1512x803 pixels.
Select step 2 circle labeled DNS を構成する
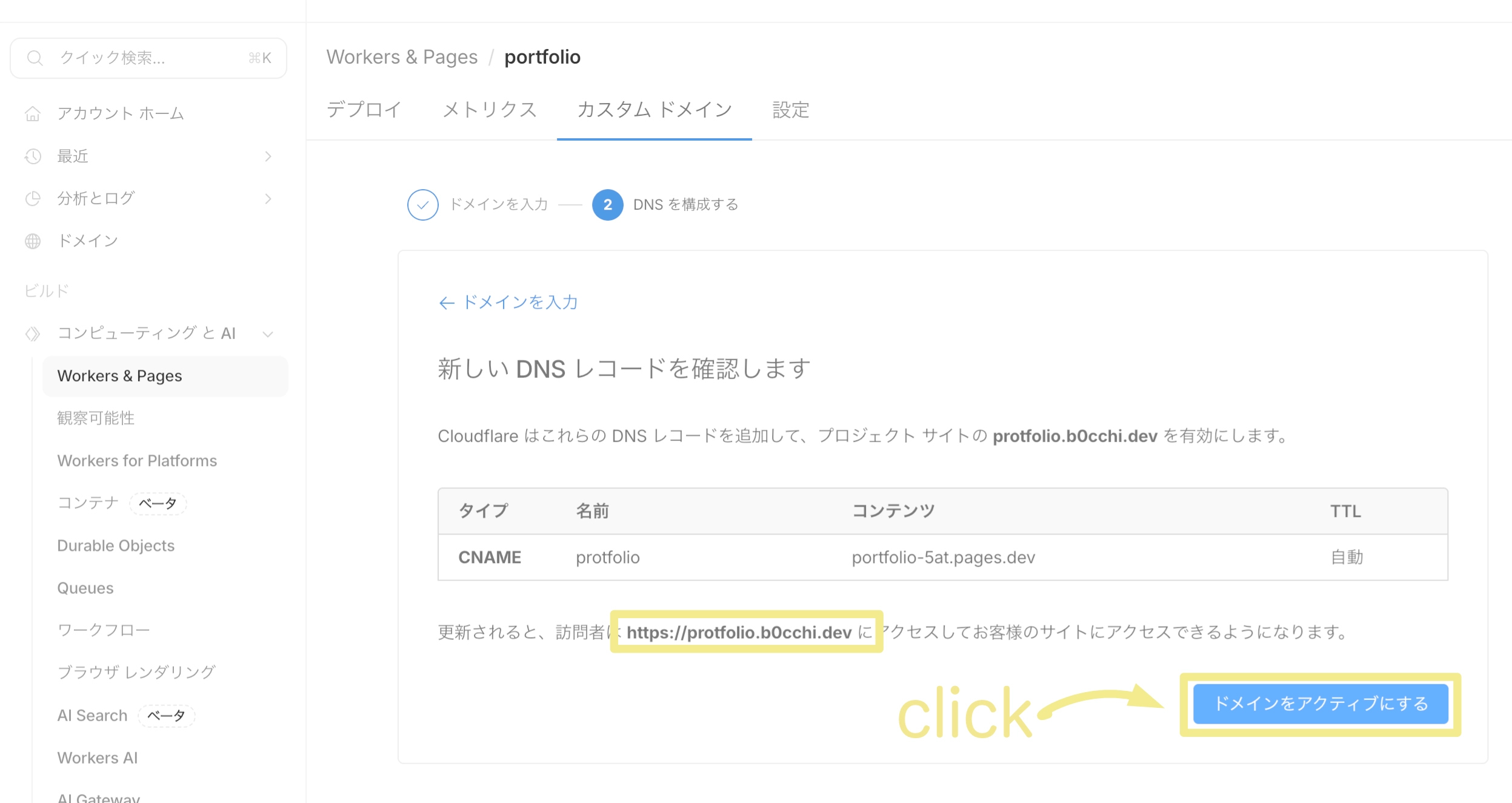[608, 205]
